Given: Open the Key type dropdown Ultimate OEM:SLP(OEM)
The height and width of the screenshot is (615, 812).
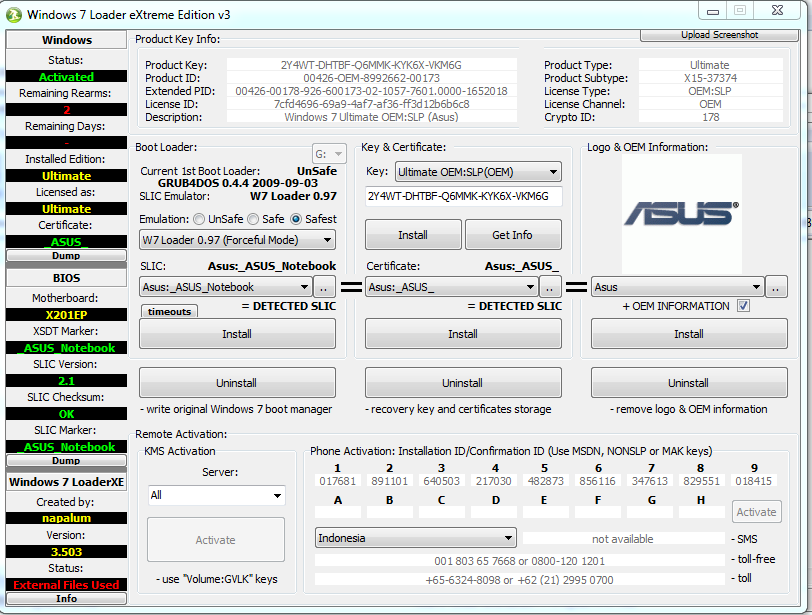Looking at the screenshot, I should coord(478,172).
